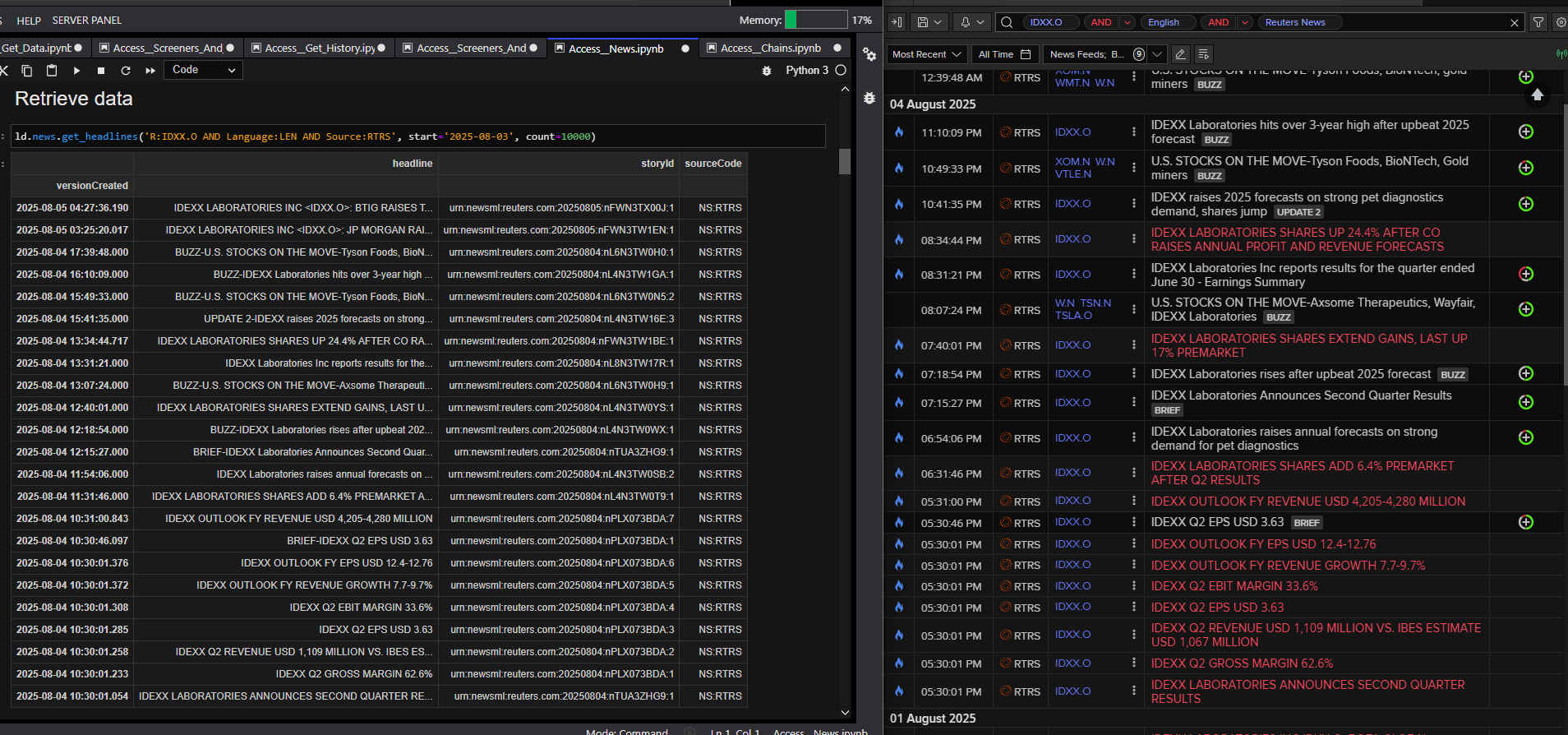The image size is (1568, 735).
Task: Open the news filter funnel
Action: point(1538,22)
